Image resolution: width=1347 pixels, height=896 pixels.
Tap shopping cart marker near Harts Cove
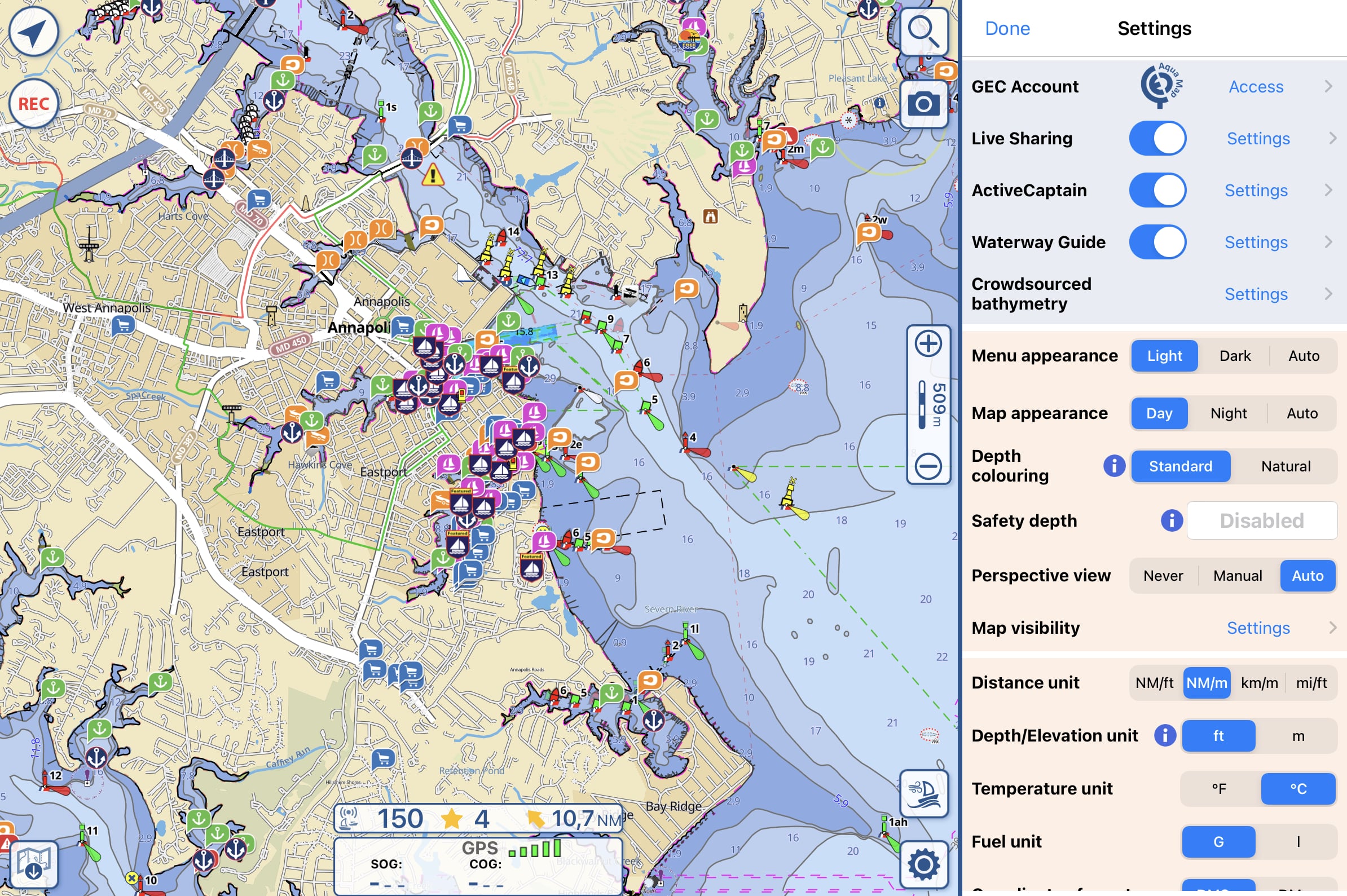pos(259,201)
